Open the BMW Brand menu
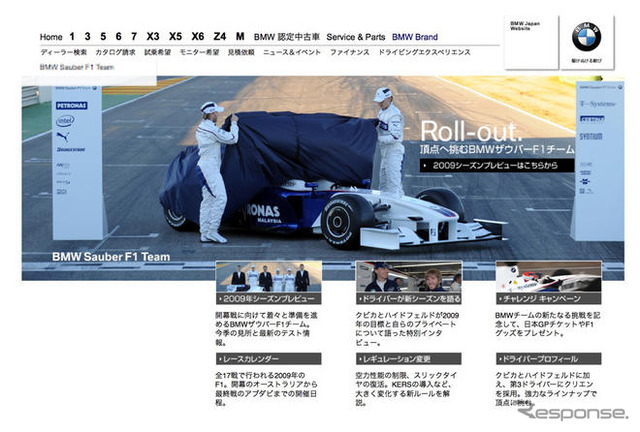Image resolution: width=640 pixels, height=432 pixels. [415, 37]
